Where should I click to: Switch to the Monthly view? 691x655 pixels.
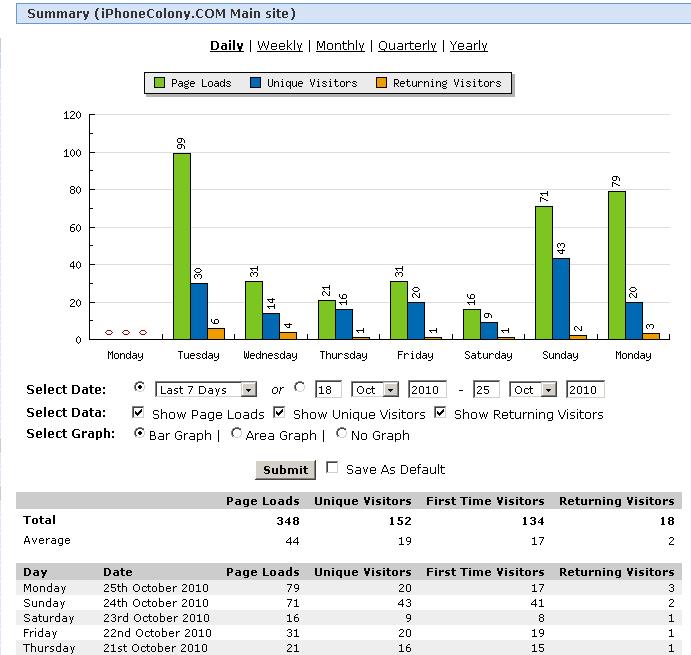pos(340,45)
